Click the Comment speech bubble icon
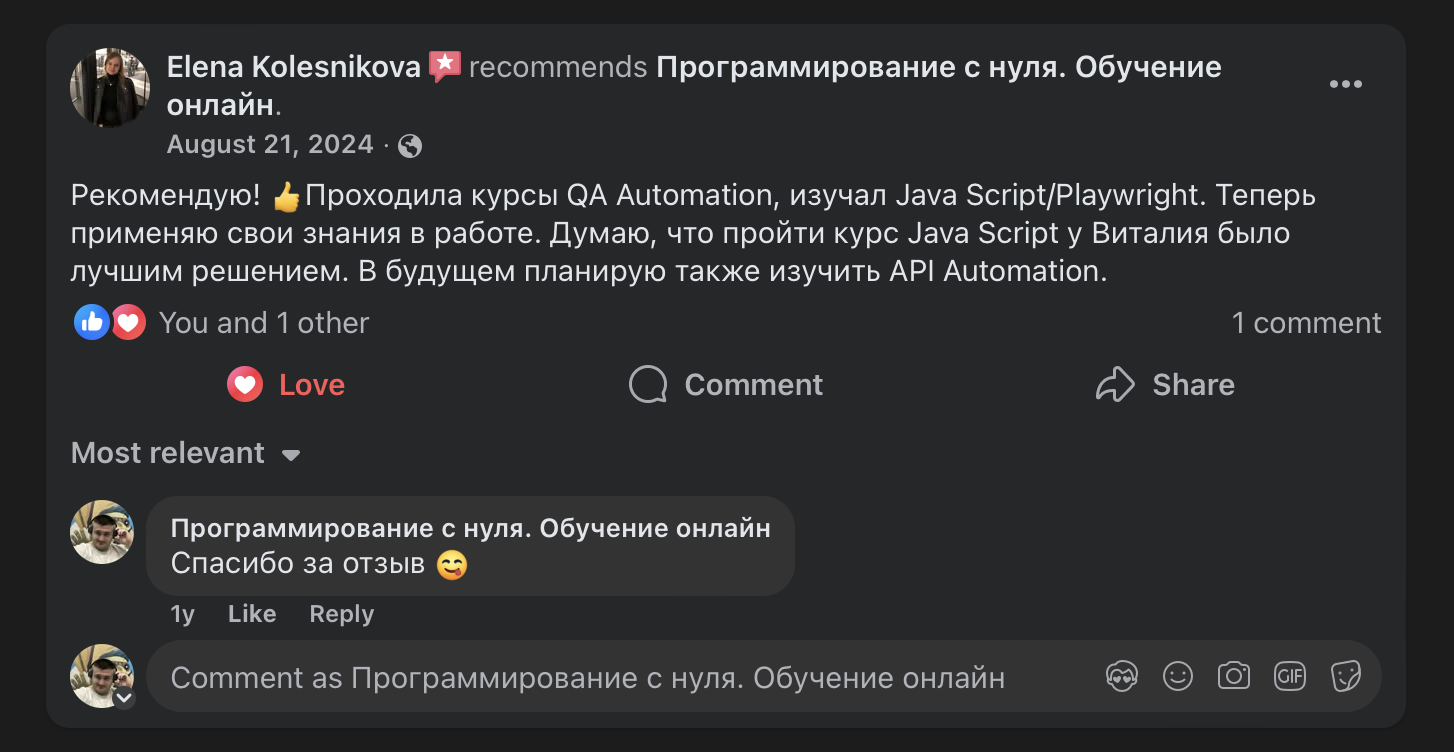The height and width of the screenshot is (752, 1454). (x=648, y=384)
